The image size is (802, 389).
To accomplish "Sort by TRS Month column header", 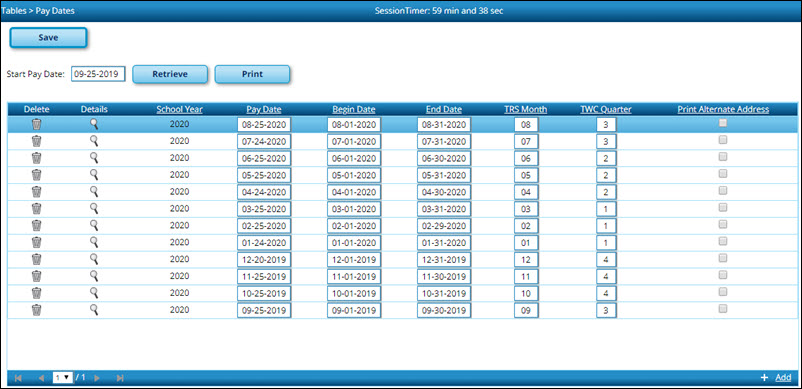I will point(526,109).
